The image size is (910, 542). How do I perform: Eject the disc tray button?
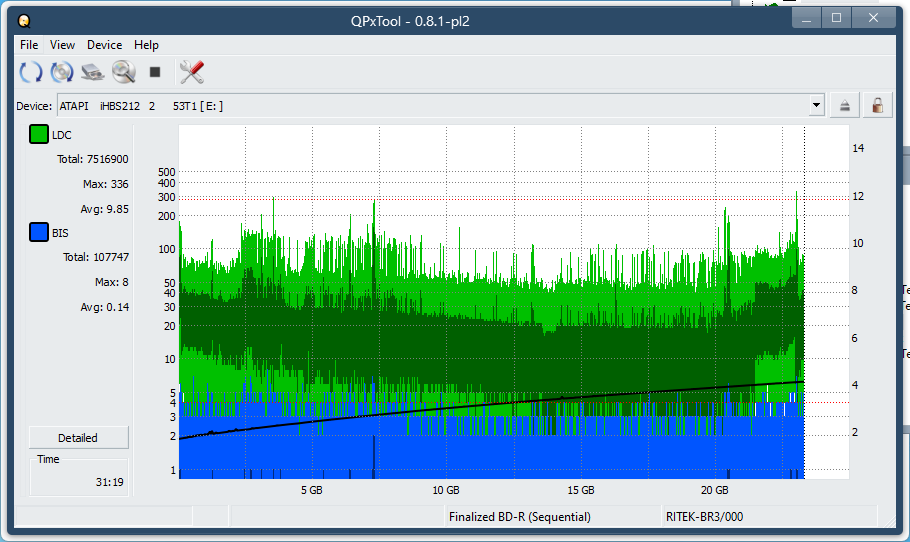[x=844, y=106]
